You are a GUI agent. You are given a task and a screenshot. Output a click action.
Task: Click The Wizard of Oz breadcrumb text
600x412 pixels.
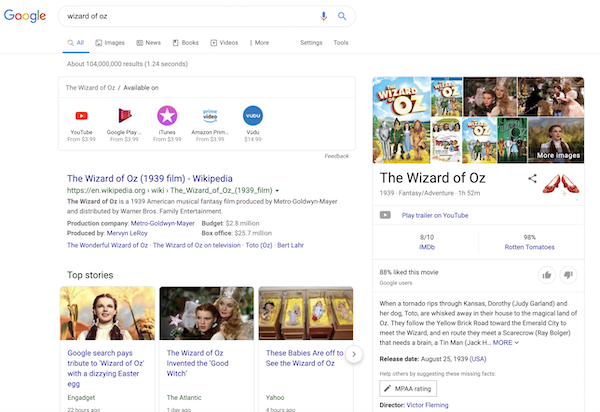point(90,88)
